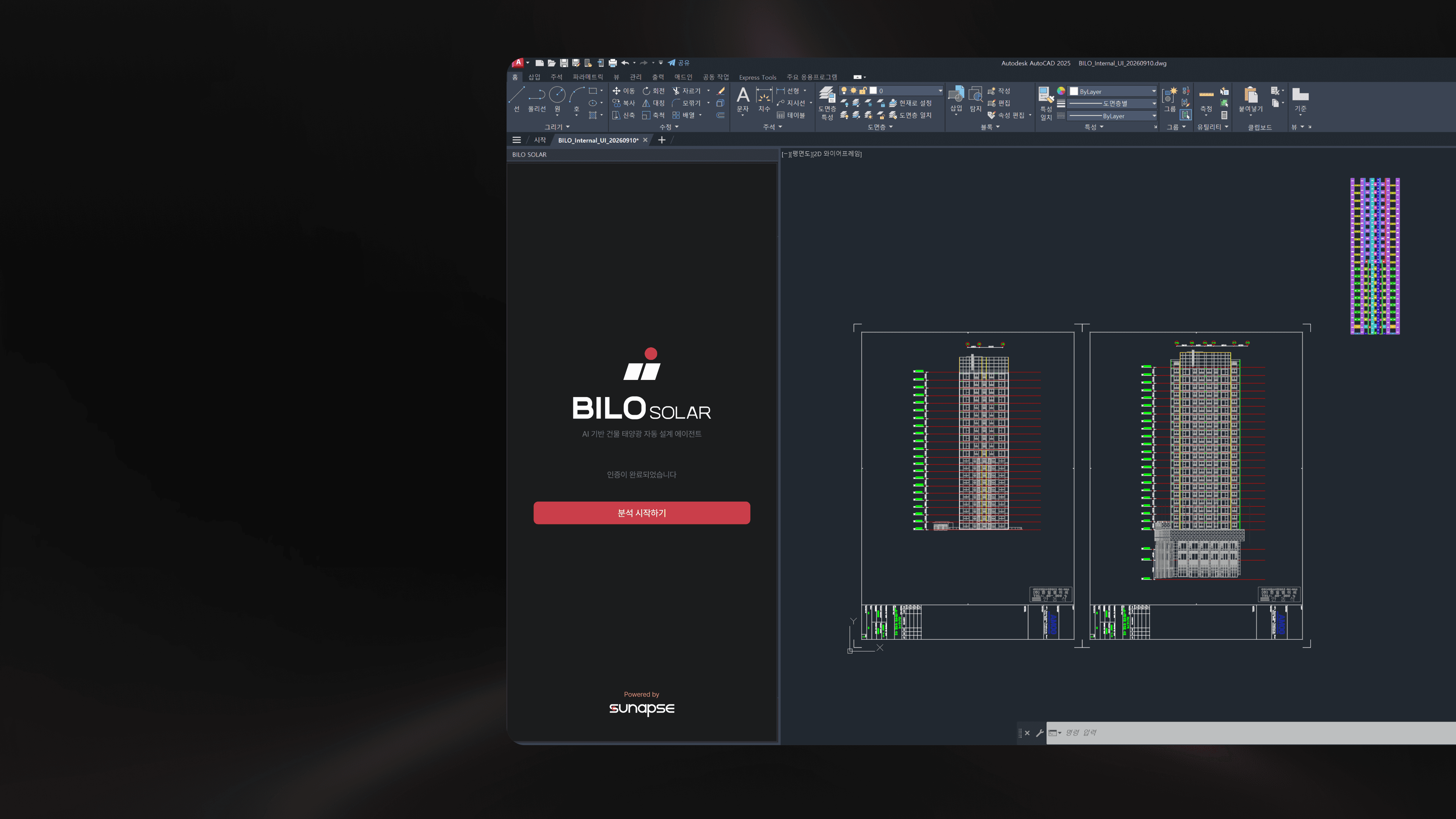This screenshot has width=1456, height=819.
Task: Click the Erase eraser icon
Action: [721, 91]
